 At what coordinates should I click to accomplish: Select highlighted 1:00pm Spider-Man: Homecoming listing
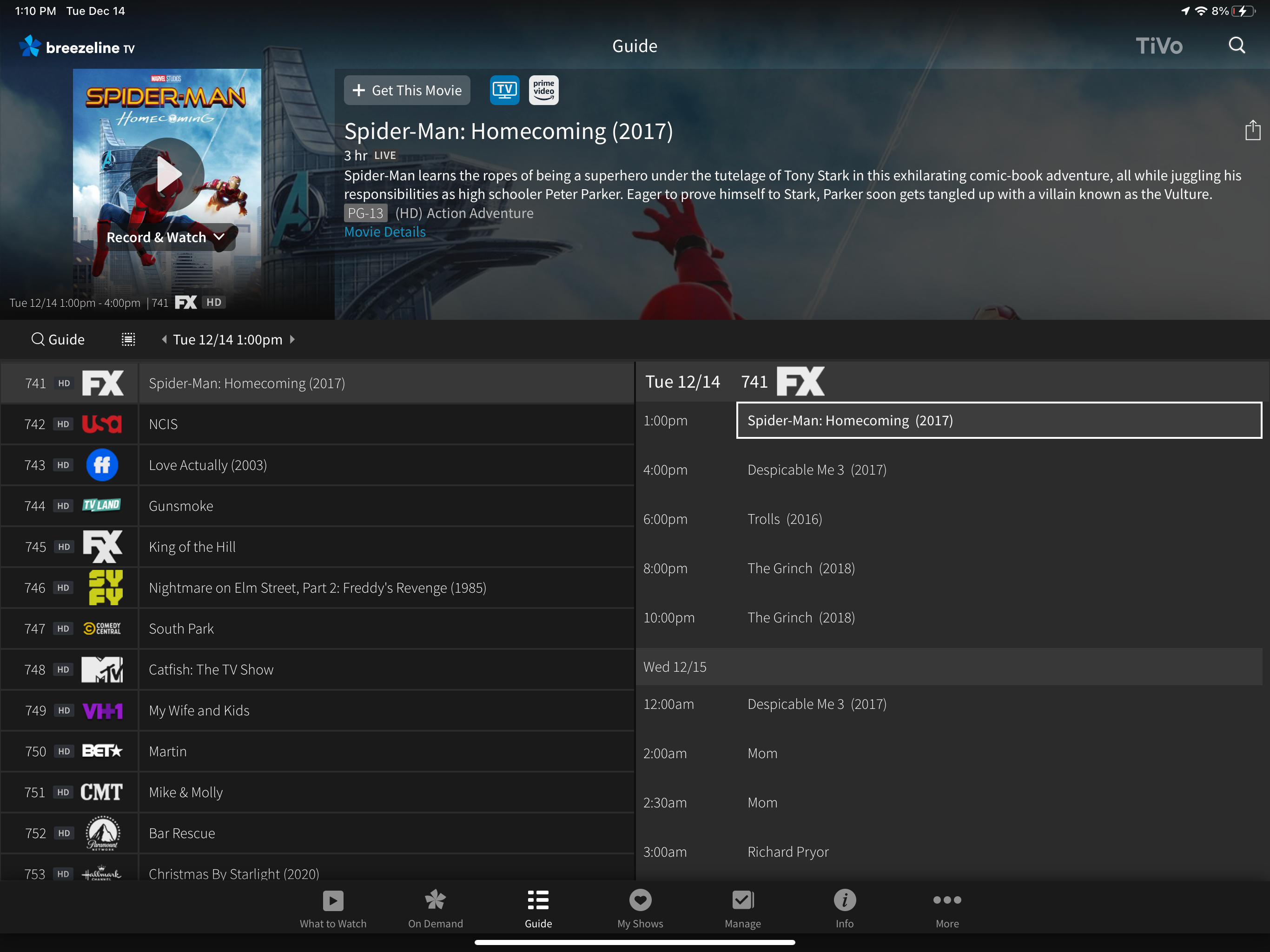999,420
